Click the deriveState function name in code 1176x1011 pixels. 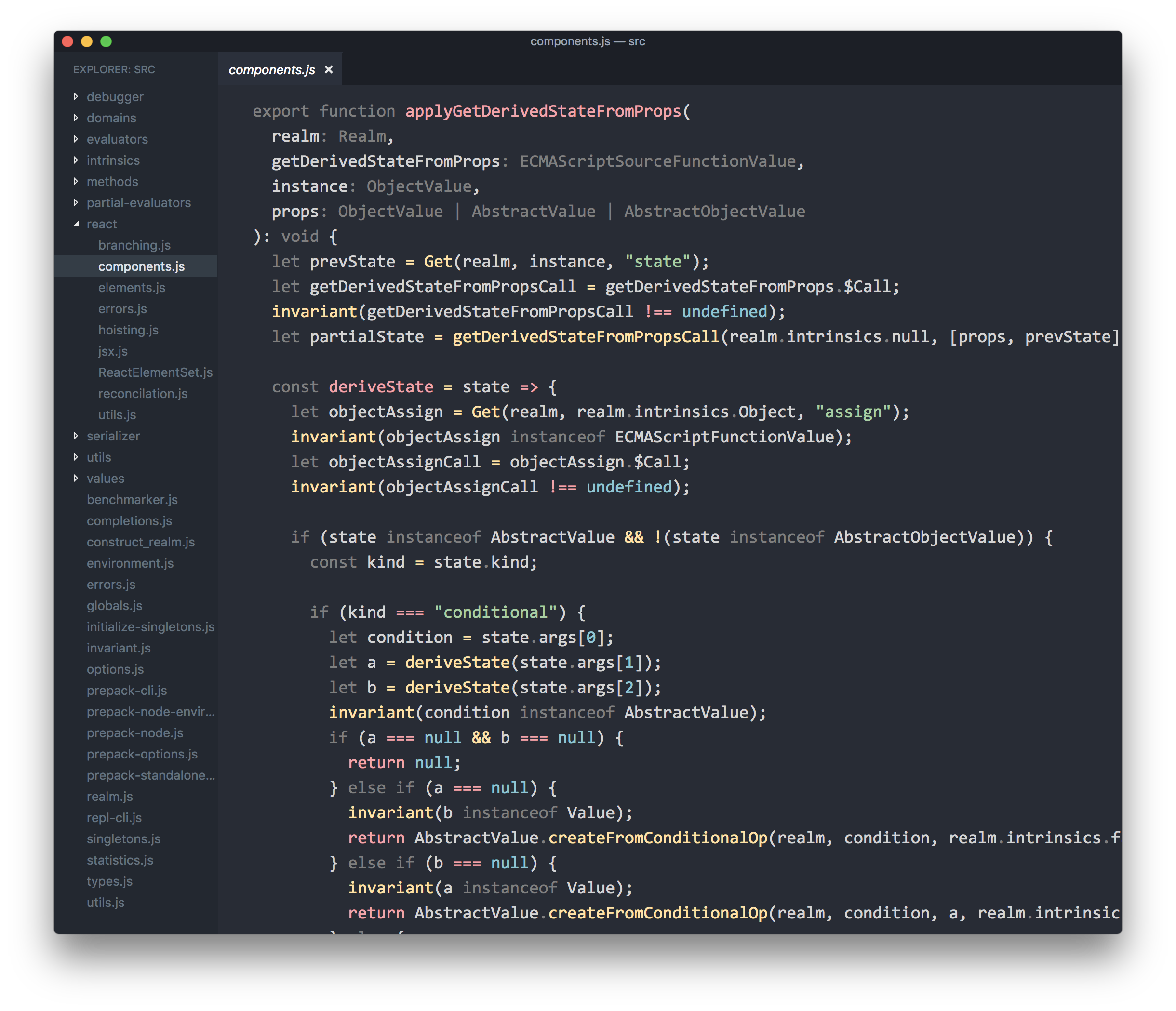point(381,387)
